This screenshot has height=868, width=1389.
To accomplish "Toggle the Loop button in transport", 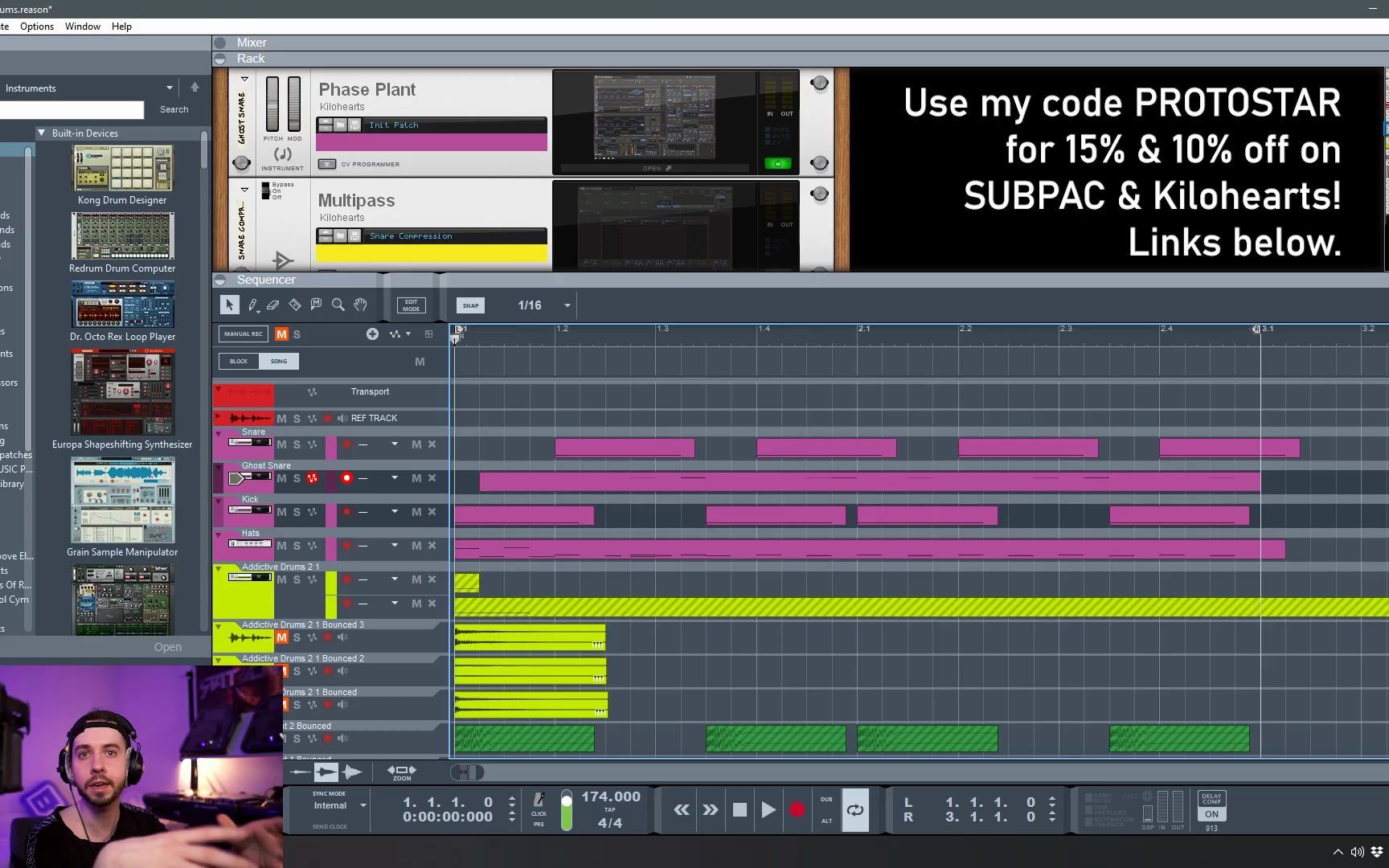I will click(x=855, y=809).
